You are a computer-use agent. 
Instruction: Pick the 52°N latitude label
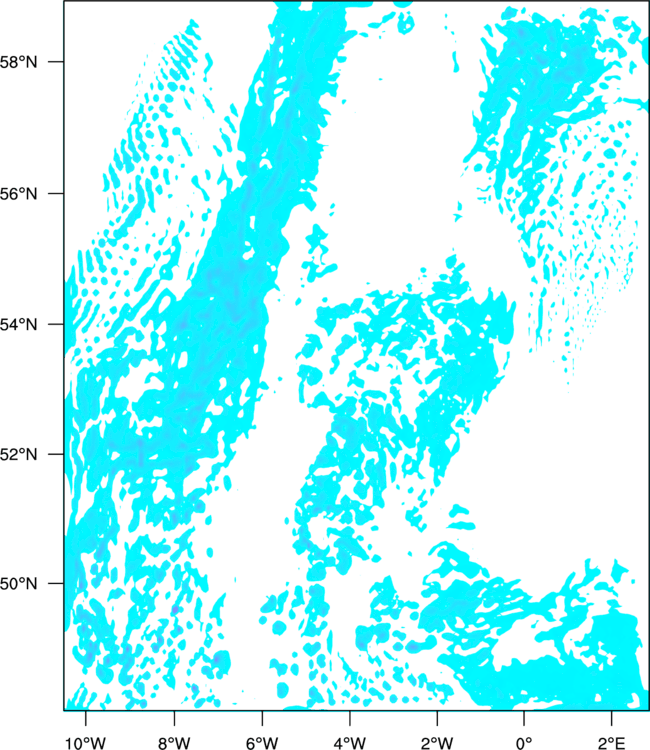tap(27, 454)
